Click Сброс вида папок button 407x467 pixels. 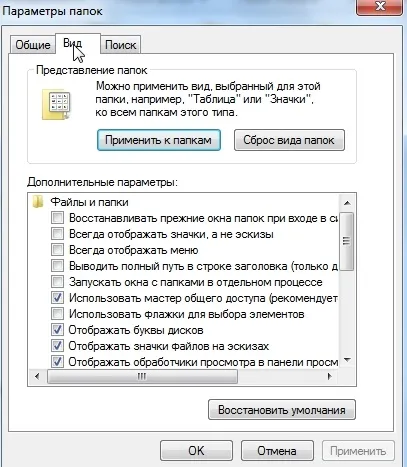tap(289, 140)
